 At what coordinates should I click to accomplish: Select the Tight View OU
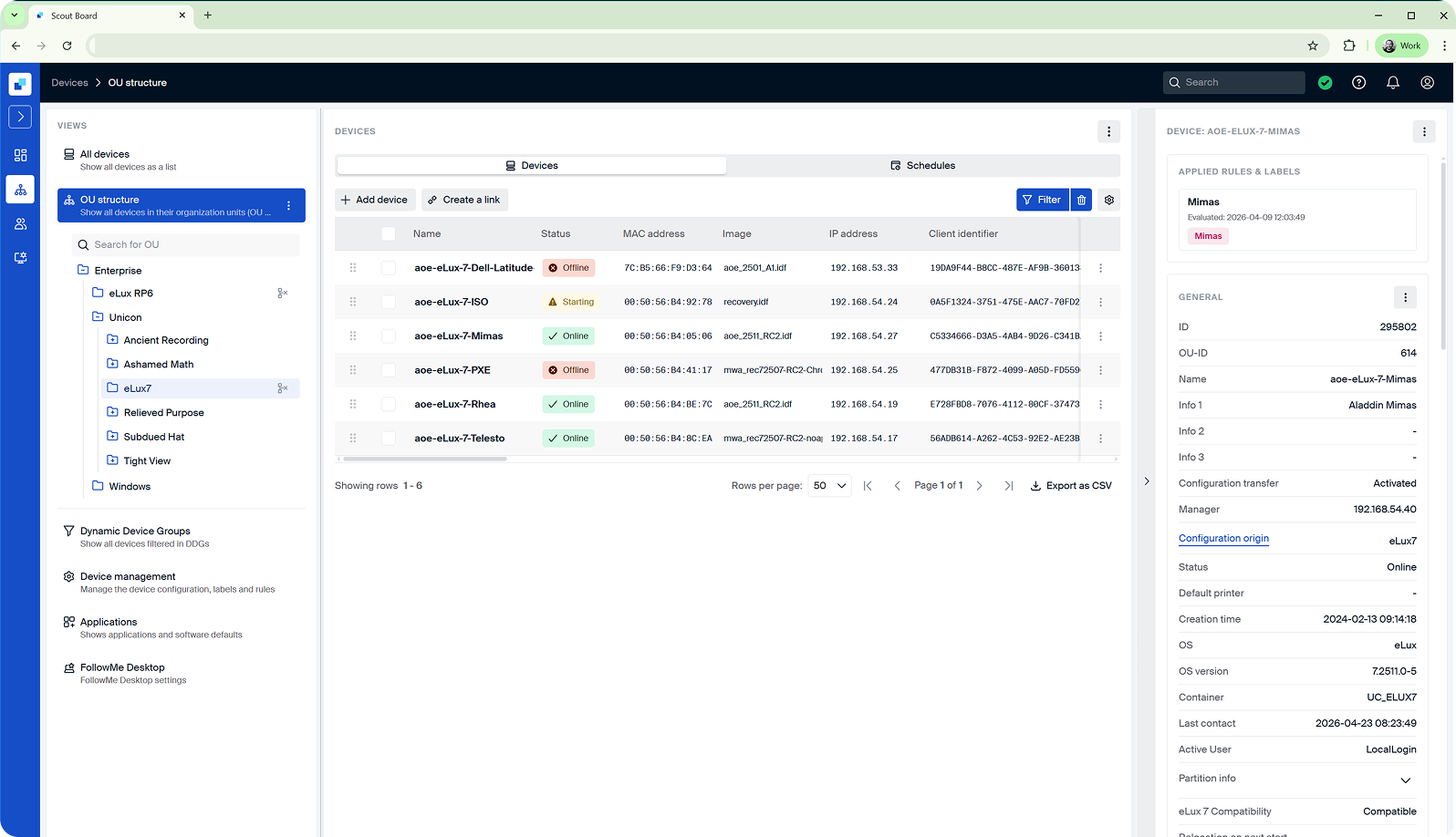click(147, 461)
